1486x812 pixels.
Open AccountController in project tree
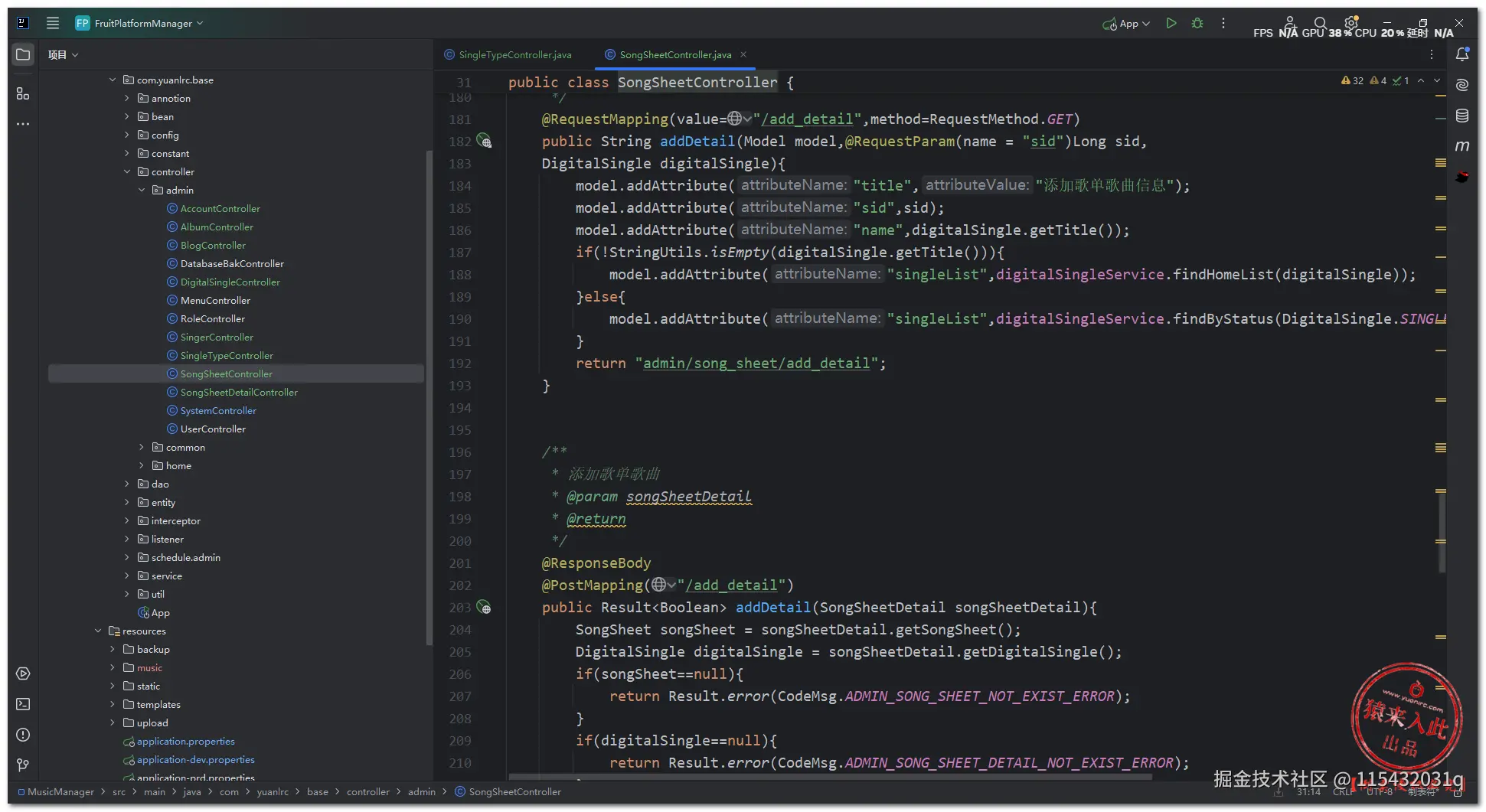tap(220, 208)
